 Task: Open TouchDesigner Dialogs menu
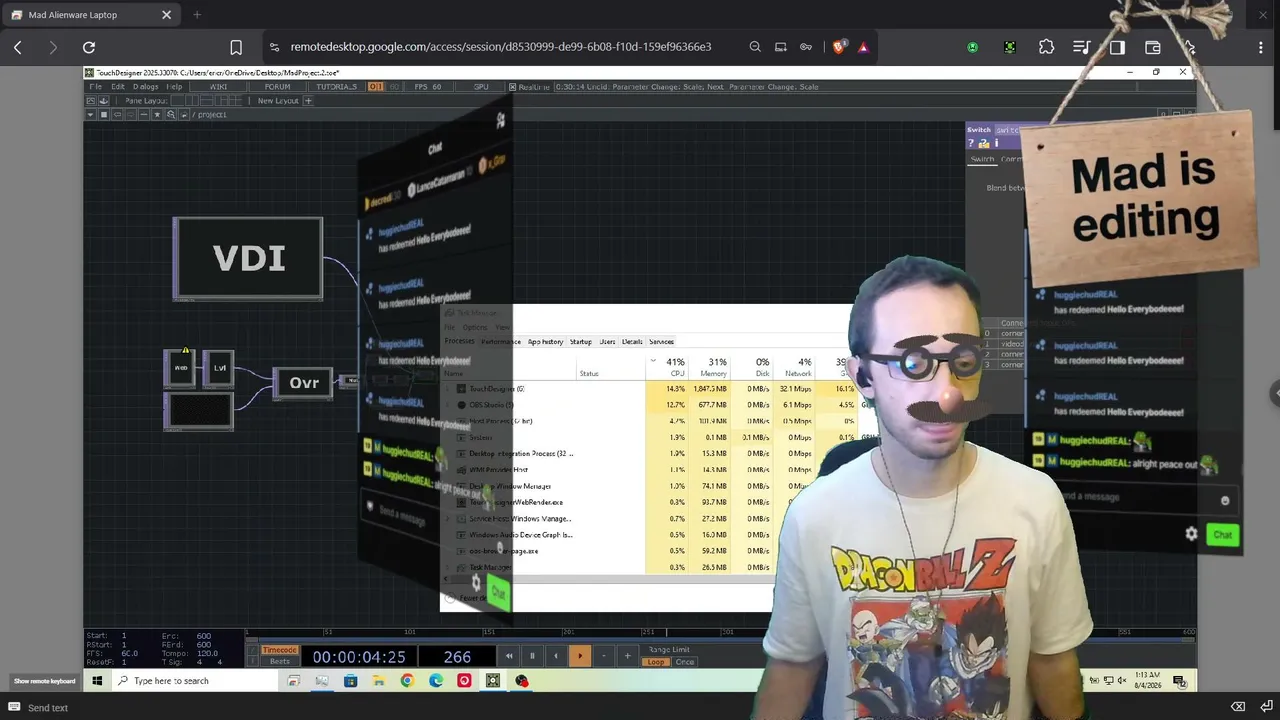click(146, 87)
